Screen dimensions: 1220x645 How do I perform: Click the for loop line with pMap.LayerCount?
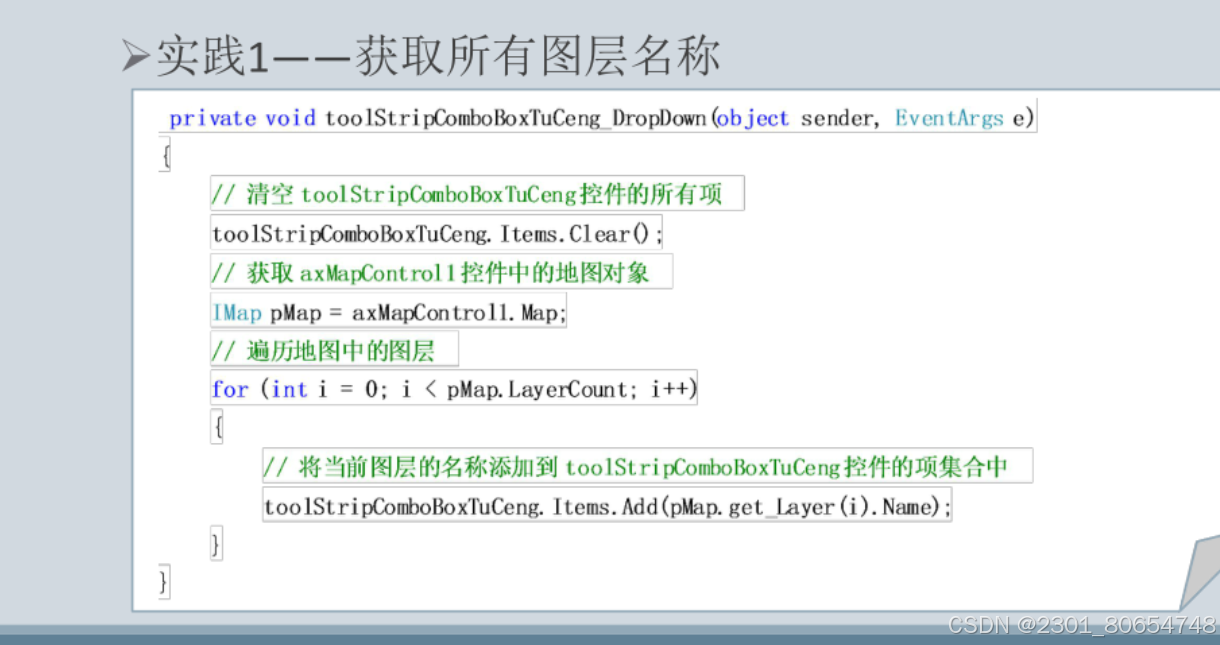point(453,389)
